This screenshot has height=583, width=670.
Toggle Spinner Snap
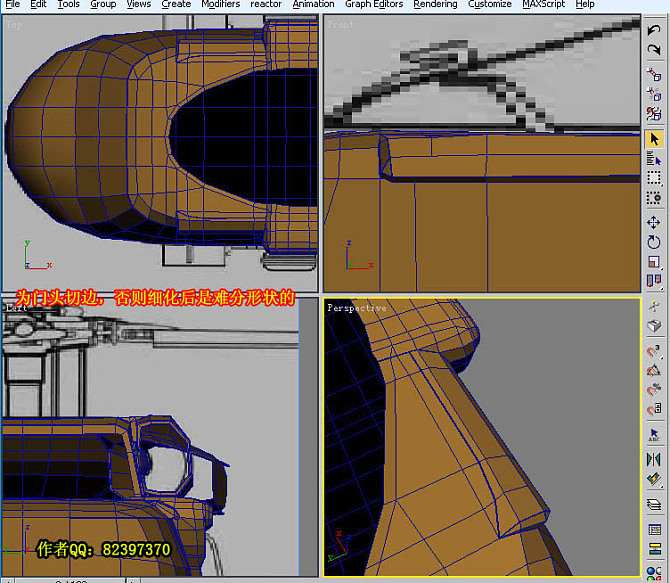coord(653,409)
